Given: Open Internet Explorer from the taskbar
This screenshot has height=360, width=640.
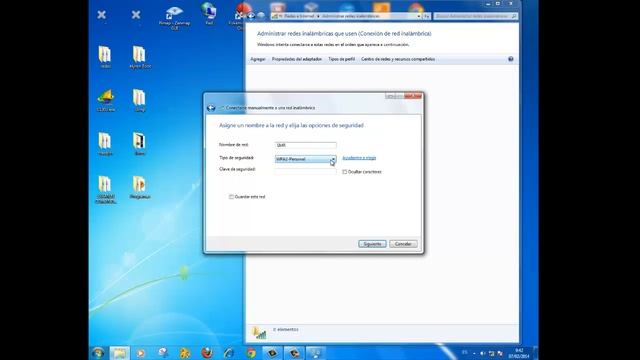Looking at the screenshot, I should (229, 353).
